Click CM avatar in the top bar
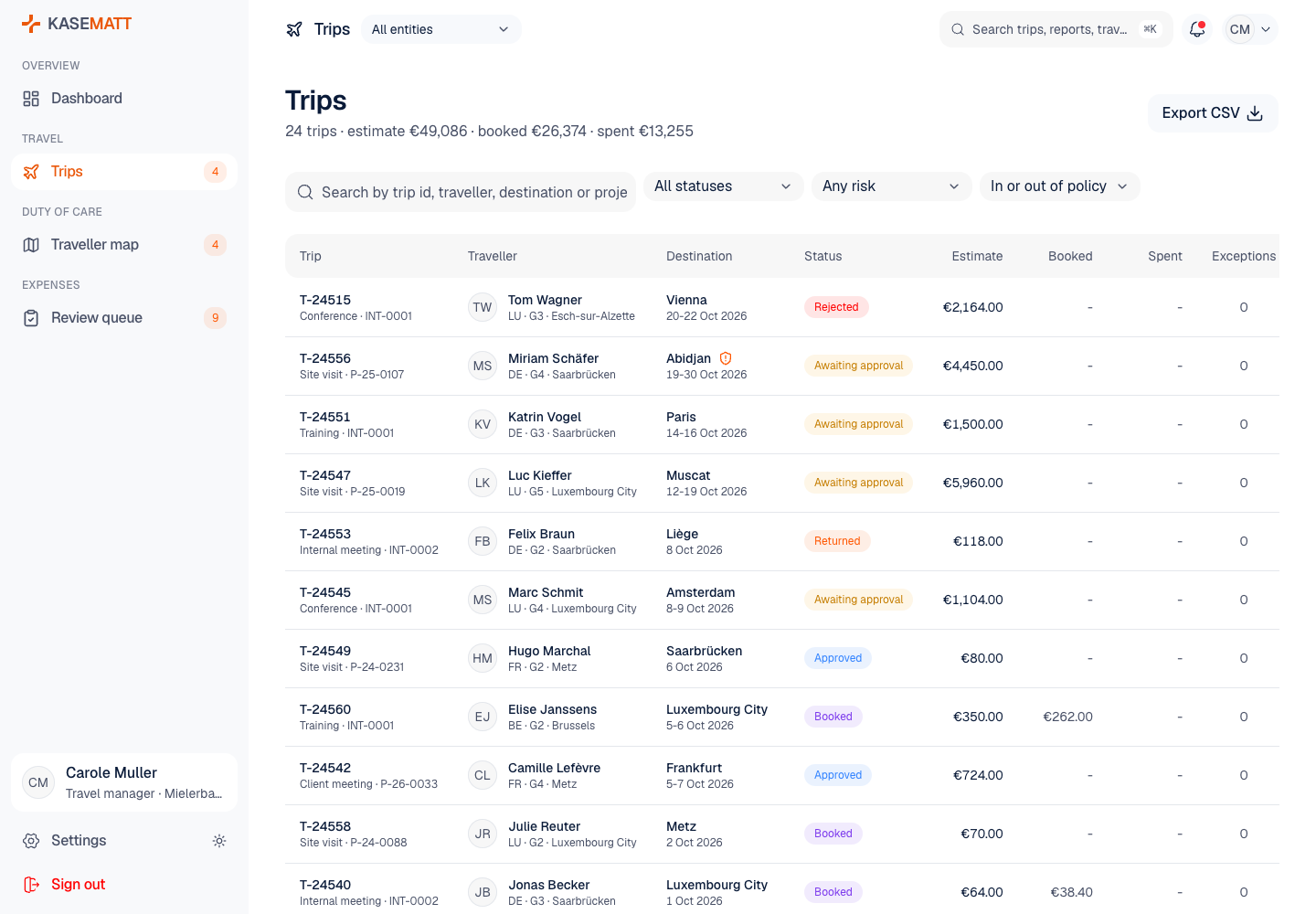 1240,29
